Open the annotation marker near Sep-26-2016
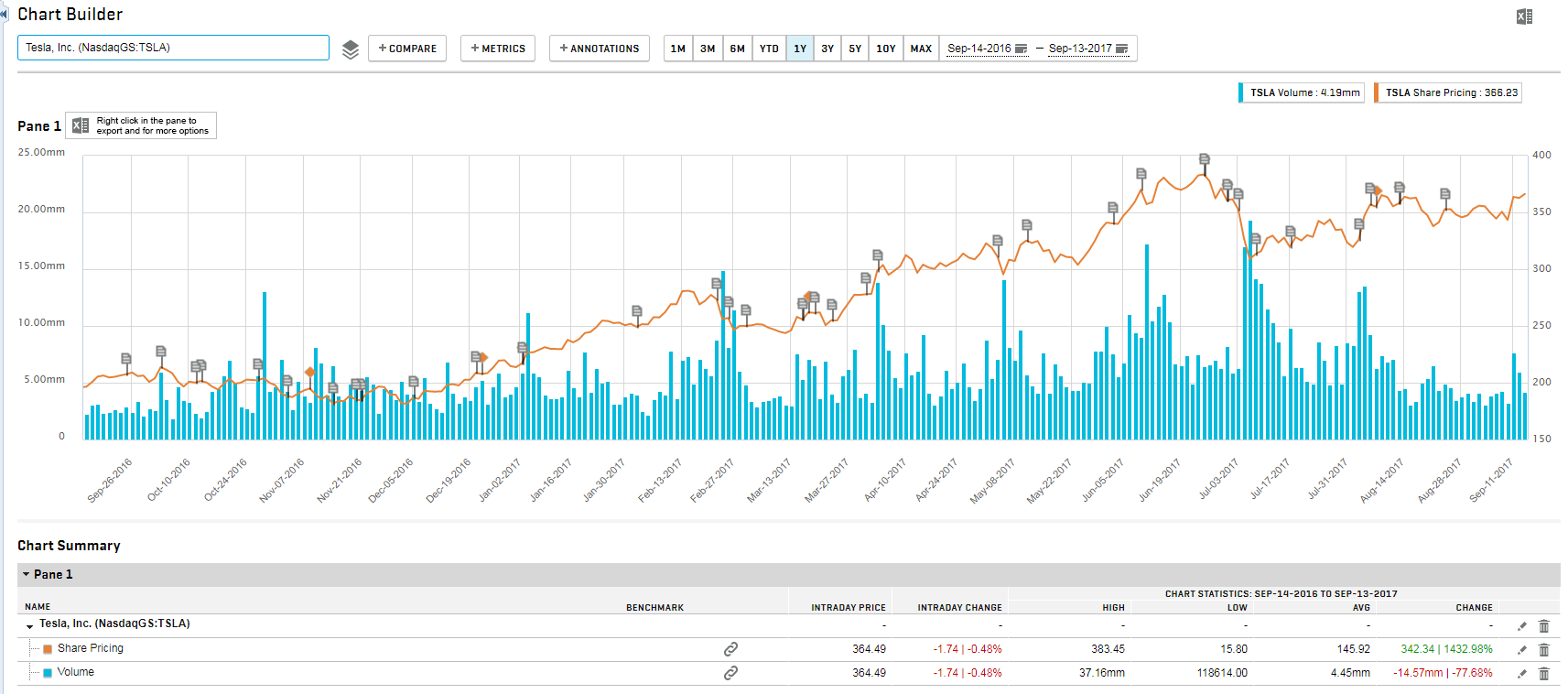This screenshot has width=1568, height=694. (x=126, y=359)
